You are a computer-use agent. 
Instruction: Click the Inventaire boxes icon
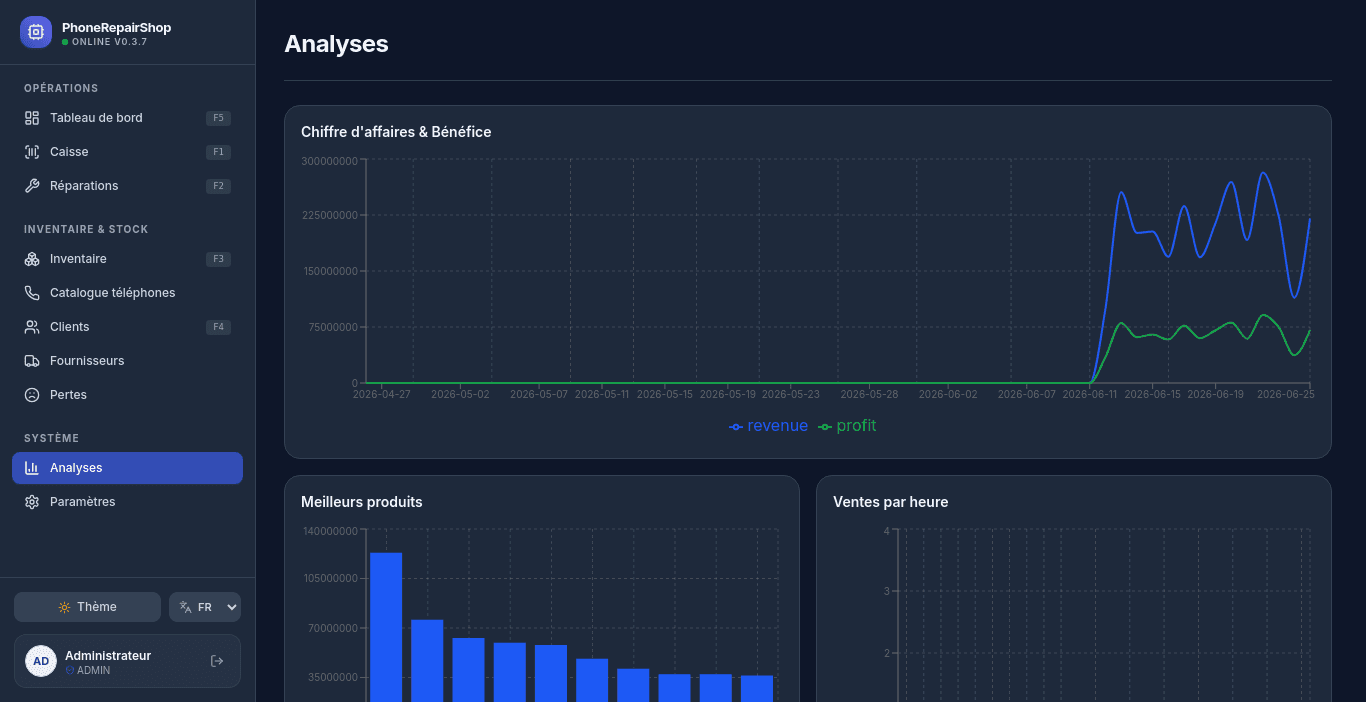click(32, 259)
